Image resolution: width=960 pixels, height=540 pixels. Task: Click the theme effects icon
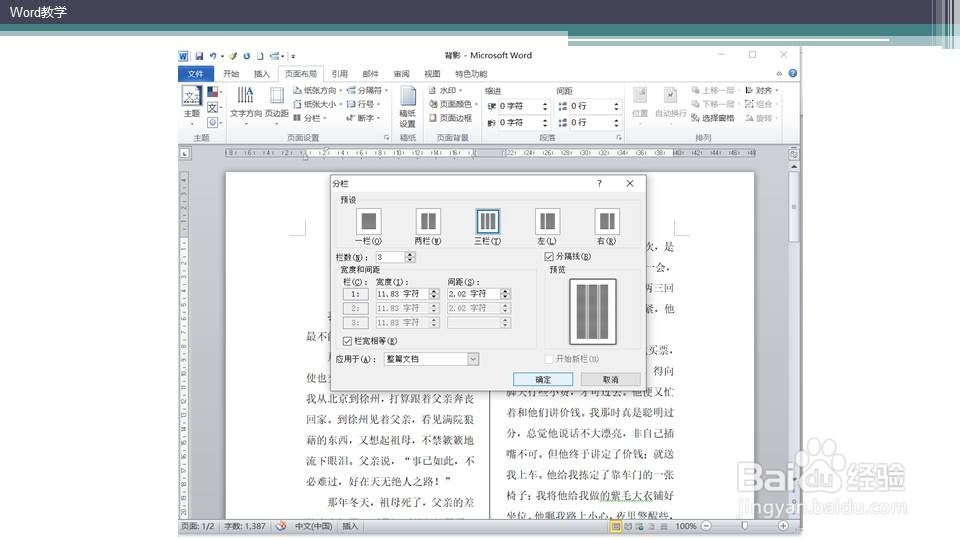coord(212,122)
